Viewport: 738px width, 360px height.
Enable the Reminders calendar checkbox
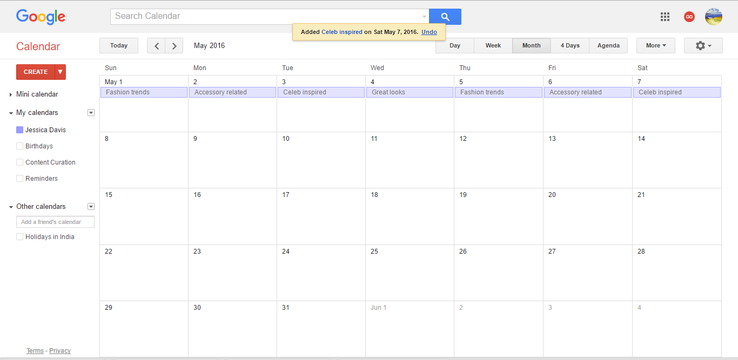click(19, 178)
